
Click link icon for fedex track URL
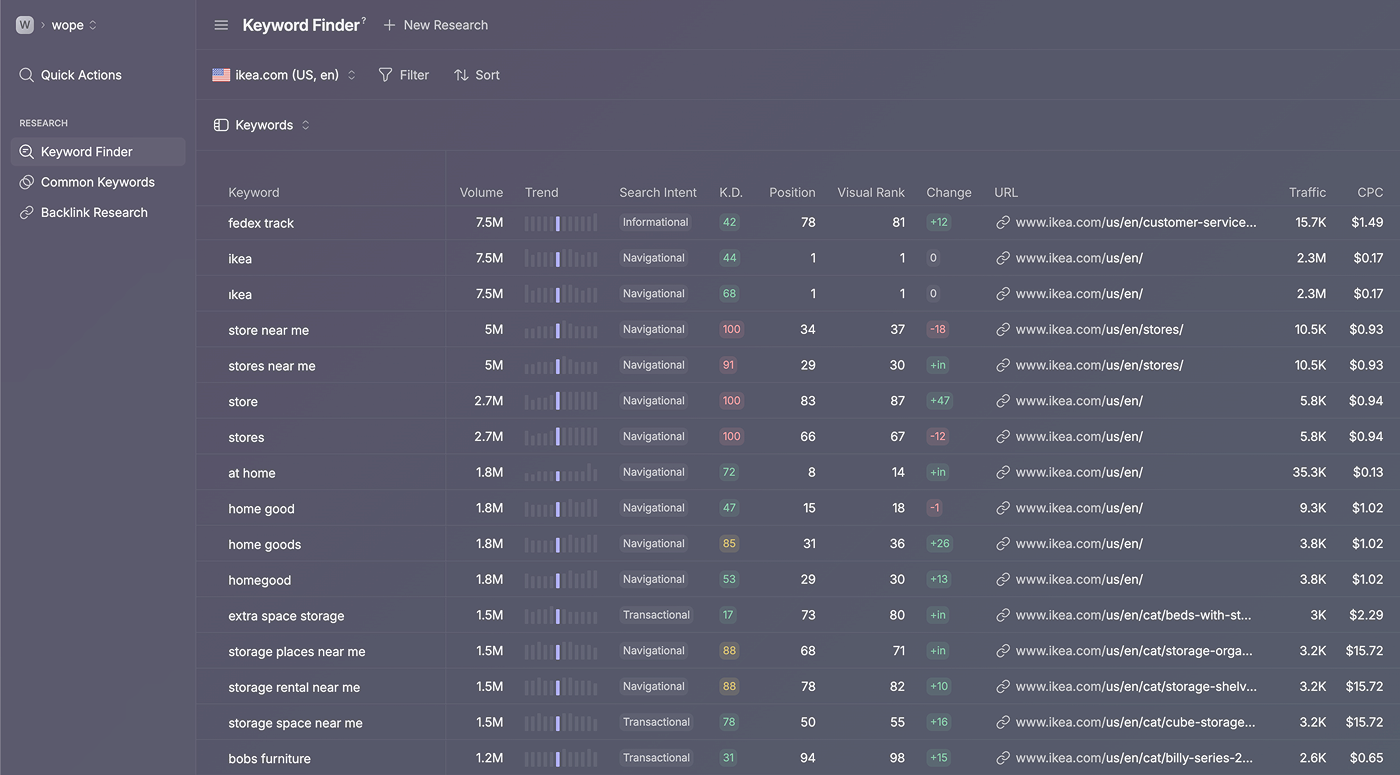pos(1003,223)
